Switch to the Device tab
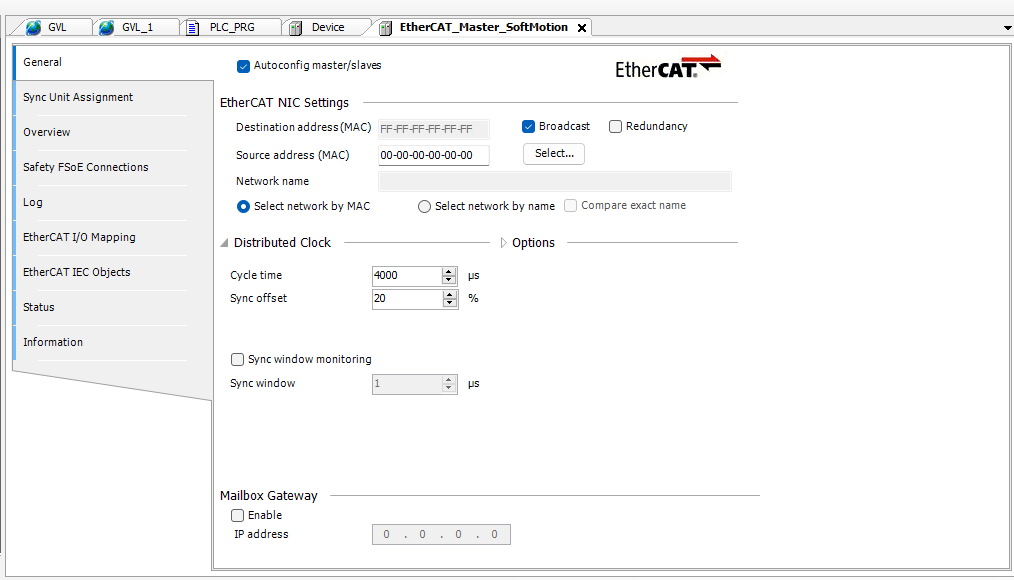This screenshot has height=580, width=1014. [x=328, y=27]
